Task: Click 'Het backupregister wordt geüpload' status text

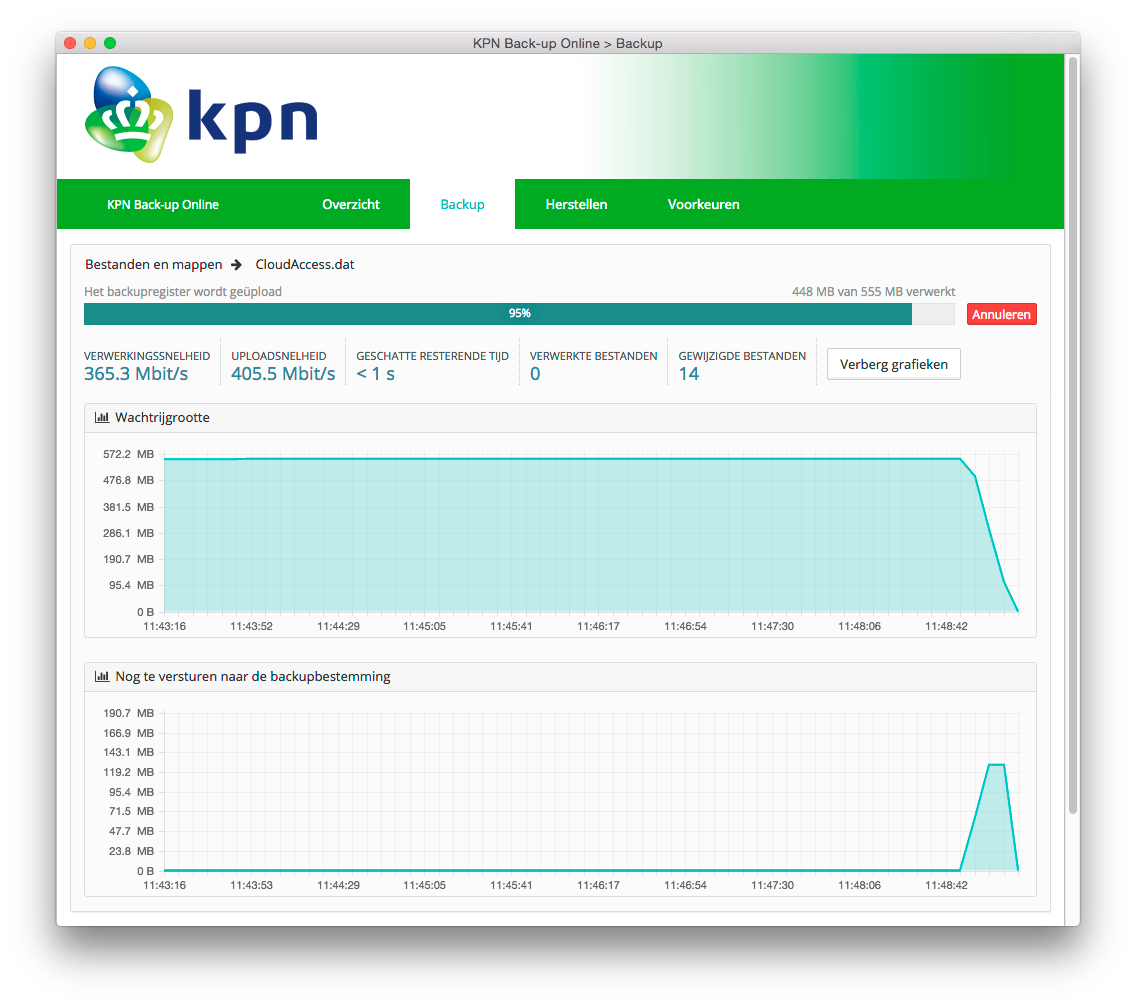Action: pos(183,292)
